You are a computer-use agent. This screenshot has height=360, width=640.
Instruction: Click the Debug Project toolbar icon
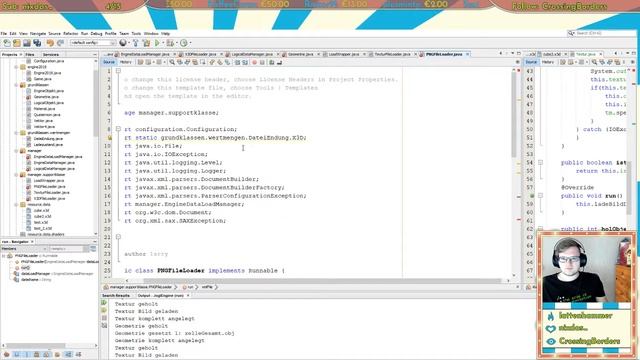(170, 43)
